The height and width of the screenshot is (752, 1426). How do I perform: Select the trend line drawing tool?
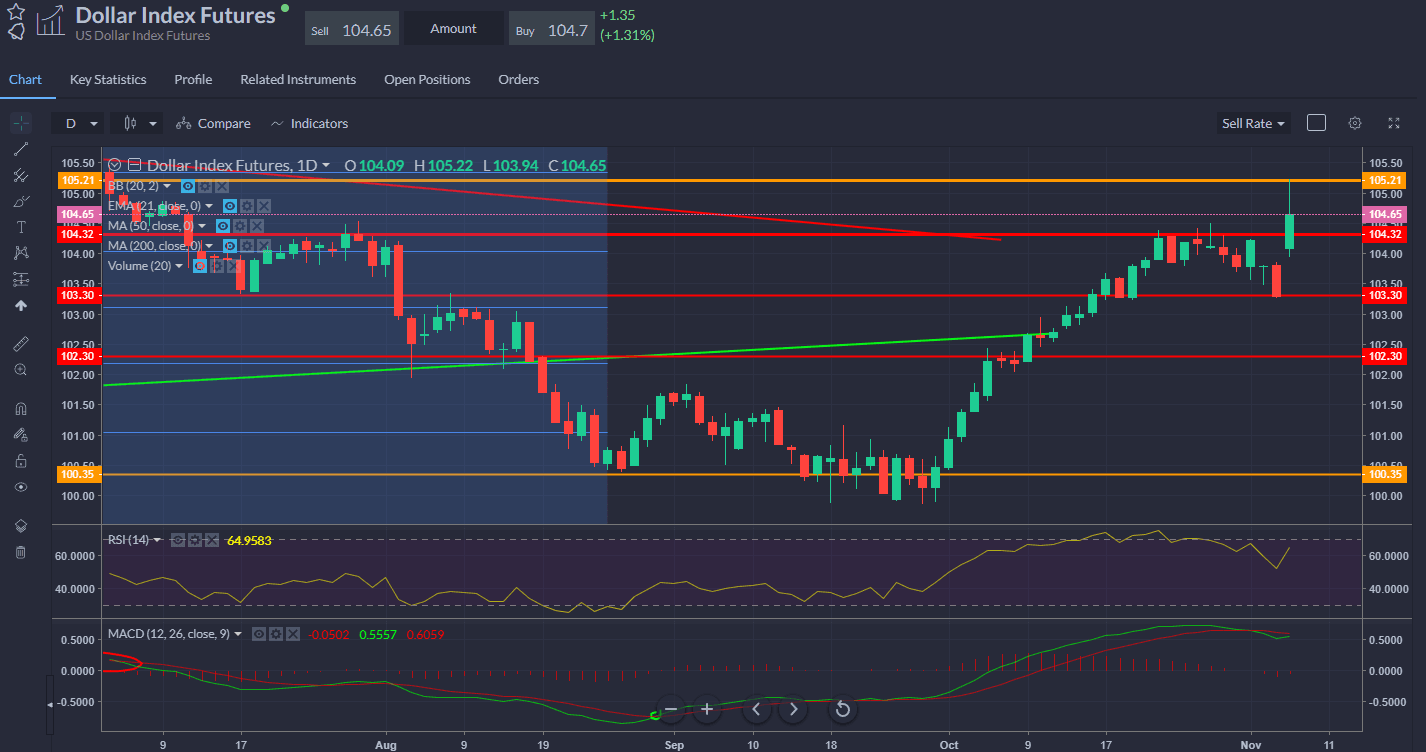click(21, 150)
